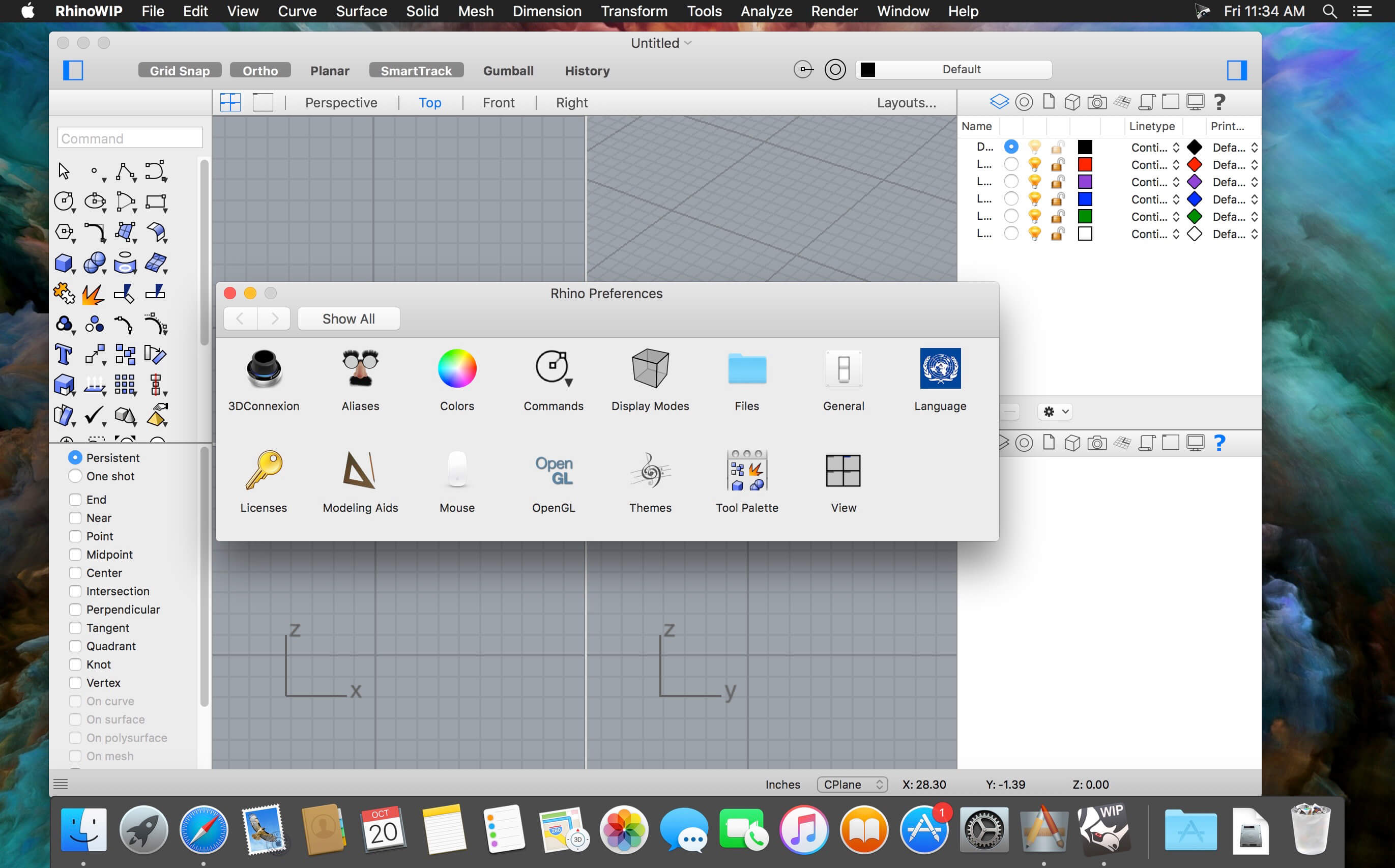Enable the Midpoint object snap
The width and height of the screenshot is (1395, 868).
point(76,555)
